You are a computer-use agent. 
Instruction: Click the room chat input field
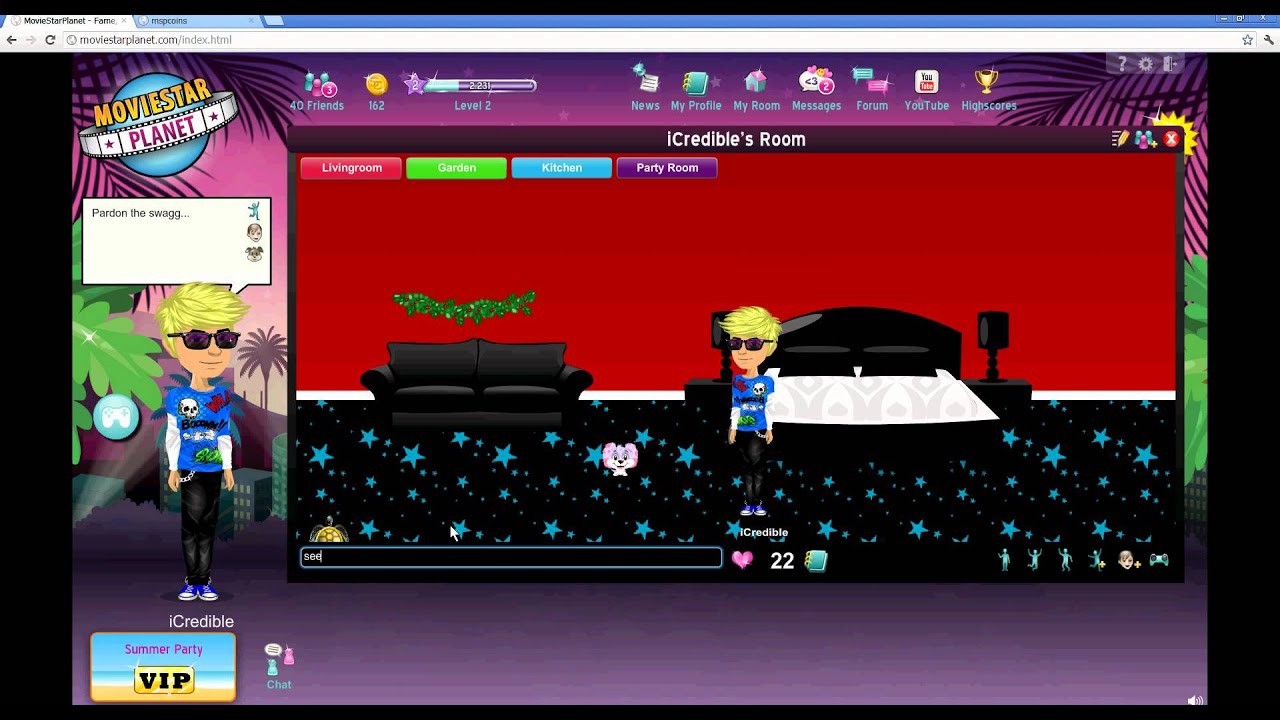click(x=511, y=557)
